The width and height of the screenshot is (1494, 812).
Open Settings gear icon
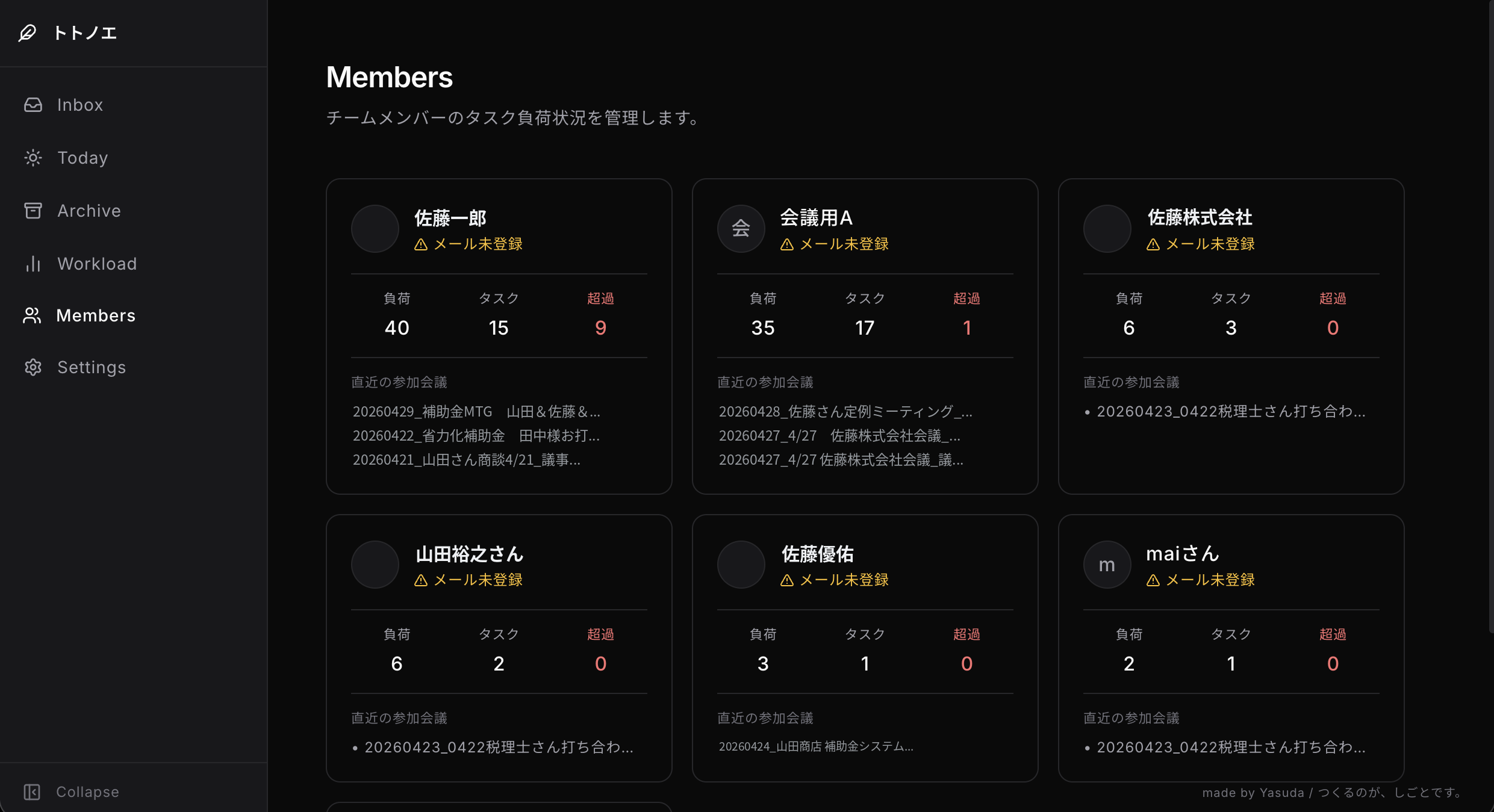point(33,367)
